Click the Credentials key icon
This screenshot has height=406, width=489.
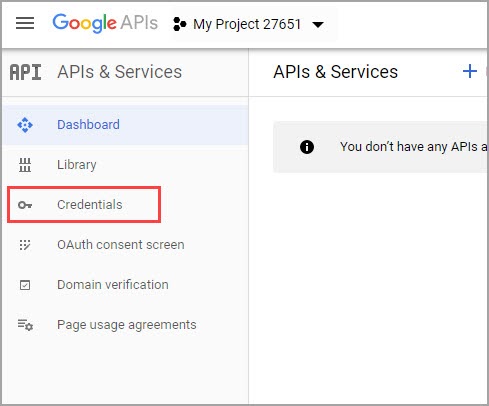point(25,205)
